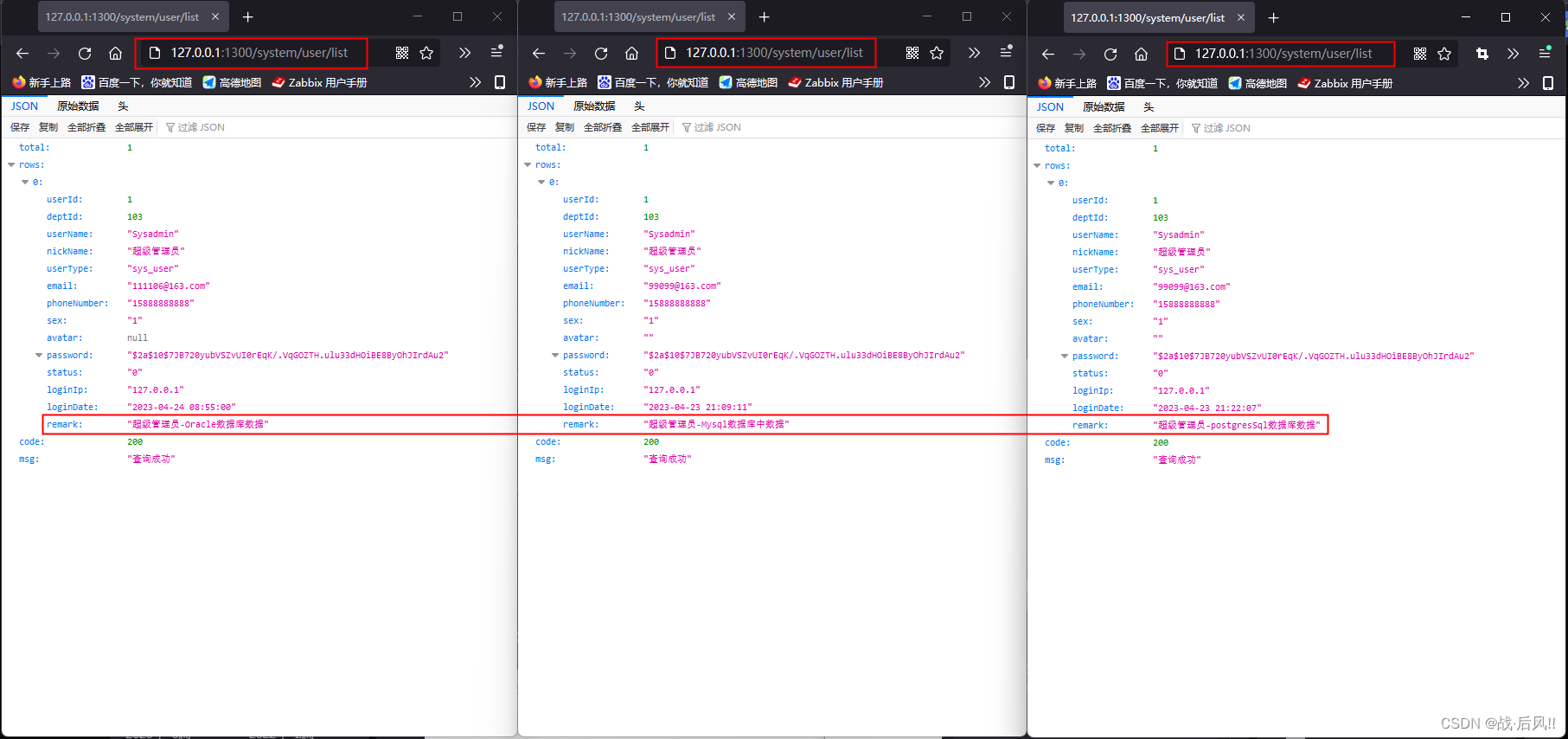The width and height of the screenshot is (1568, 739).
Task: Click 全部折叠 in right window
Action: [1112, 128]
